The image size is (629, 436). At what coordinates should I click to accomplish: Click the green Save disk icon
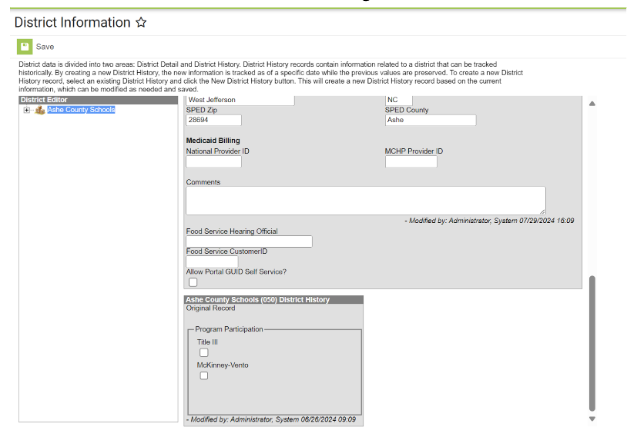pyautogui.click(x=24, y=46)
